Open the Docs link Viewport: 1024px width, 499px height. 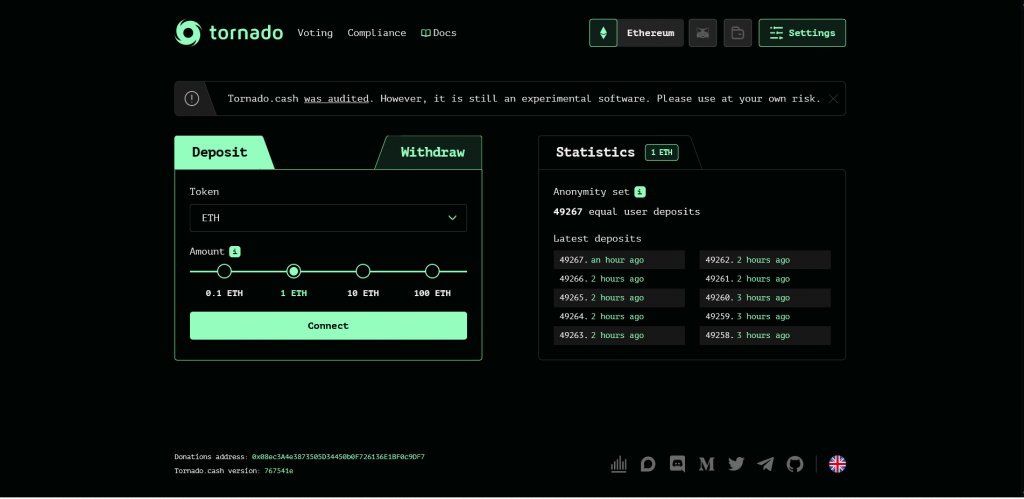point(439,33)
